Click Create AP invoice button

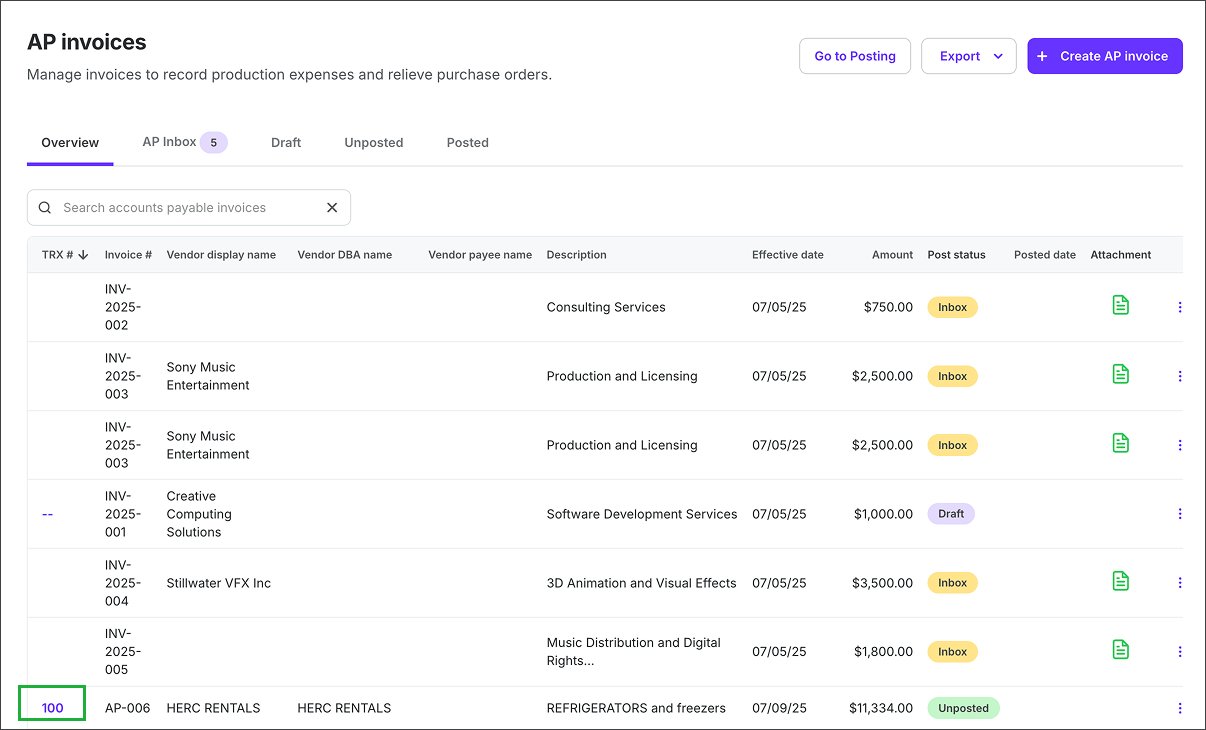coord(1105,56)
